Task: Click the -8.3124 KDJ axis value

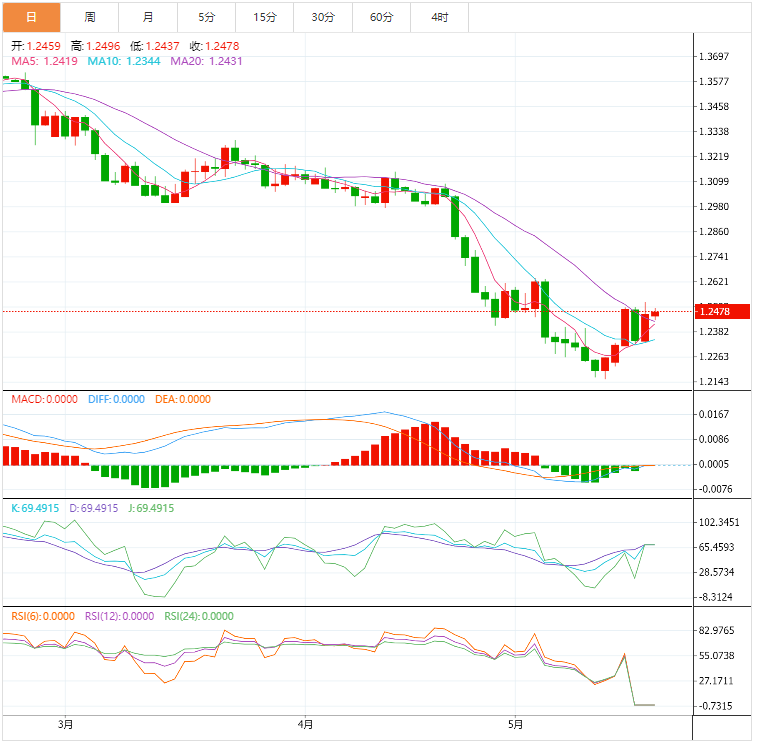Action: [x=715, y=597]
